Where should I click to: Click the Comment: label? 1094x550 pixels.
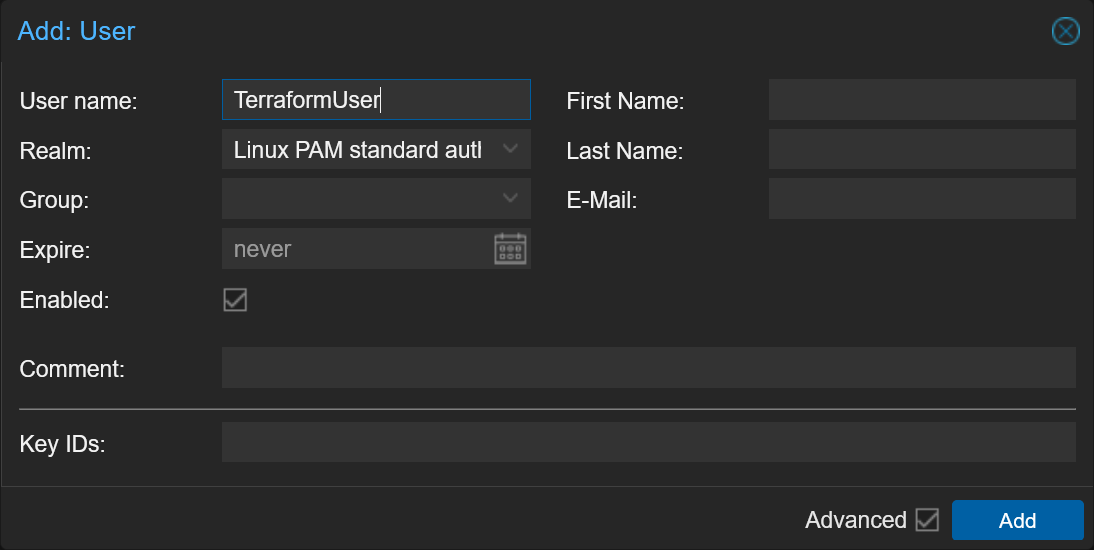[x=72, y=369]
